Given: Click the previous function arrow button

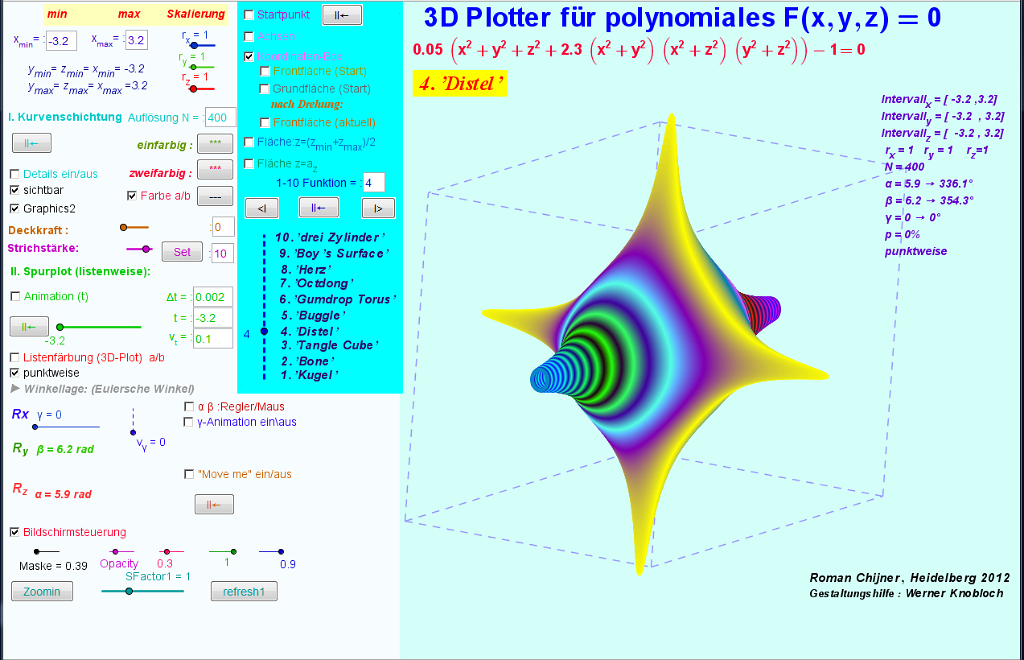Looking at the screenshot, I should [x=261, y=208].
